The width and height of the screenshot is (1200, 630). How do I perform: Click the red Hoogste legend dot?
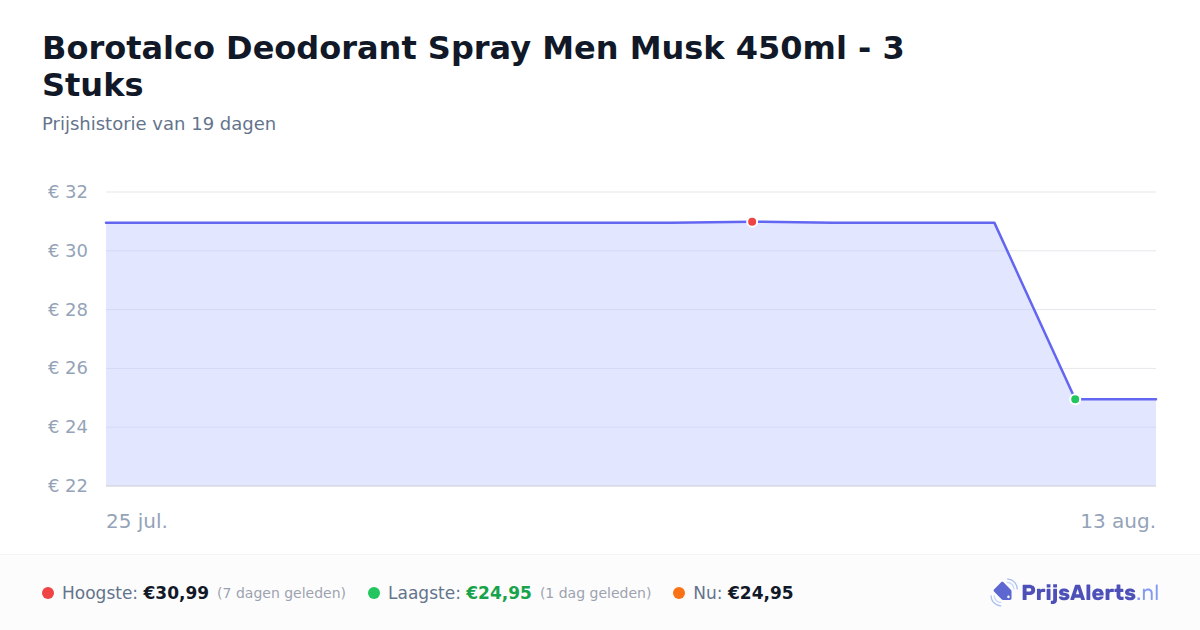coord(48,593)
